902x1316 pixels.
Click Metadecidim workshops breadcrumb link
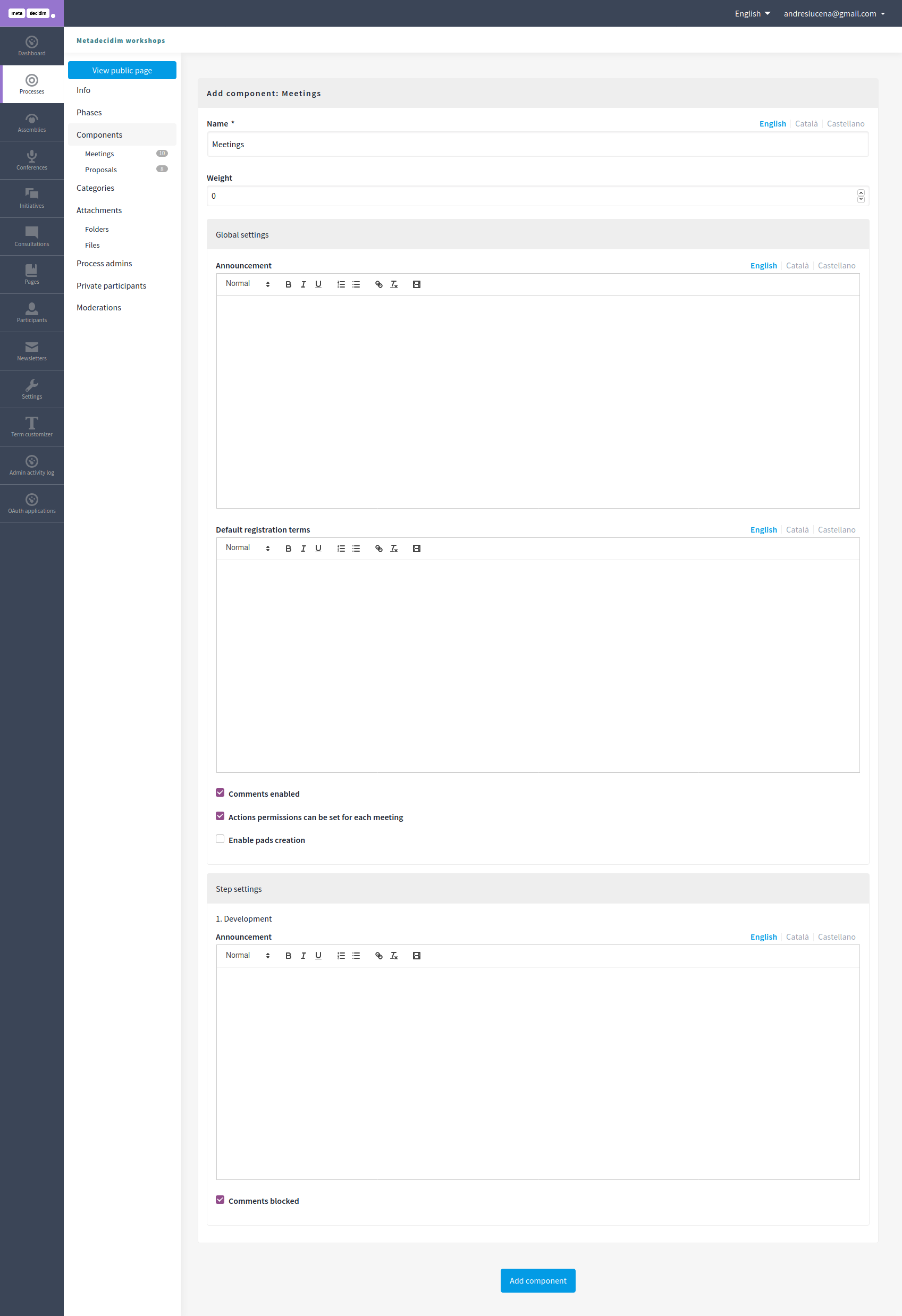(121, 41)
